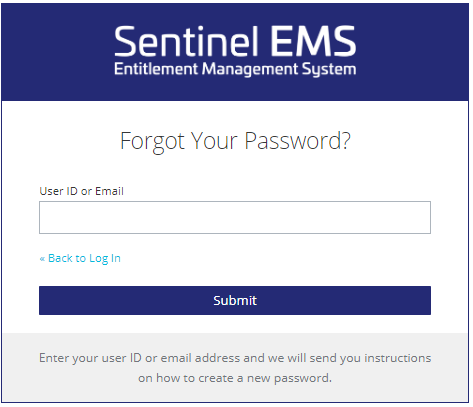Click the User ID or Email input field
Image resolution: width=473 pixels, height=407 pixels.
[x=235, y=217]
